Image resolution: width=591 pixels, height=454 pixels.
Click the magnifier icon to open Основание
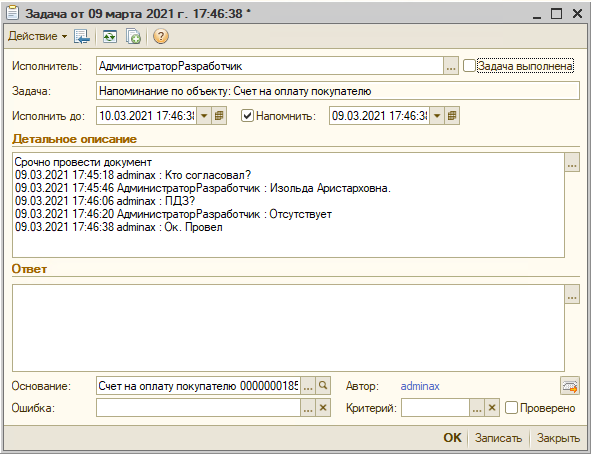click(323, 385)
